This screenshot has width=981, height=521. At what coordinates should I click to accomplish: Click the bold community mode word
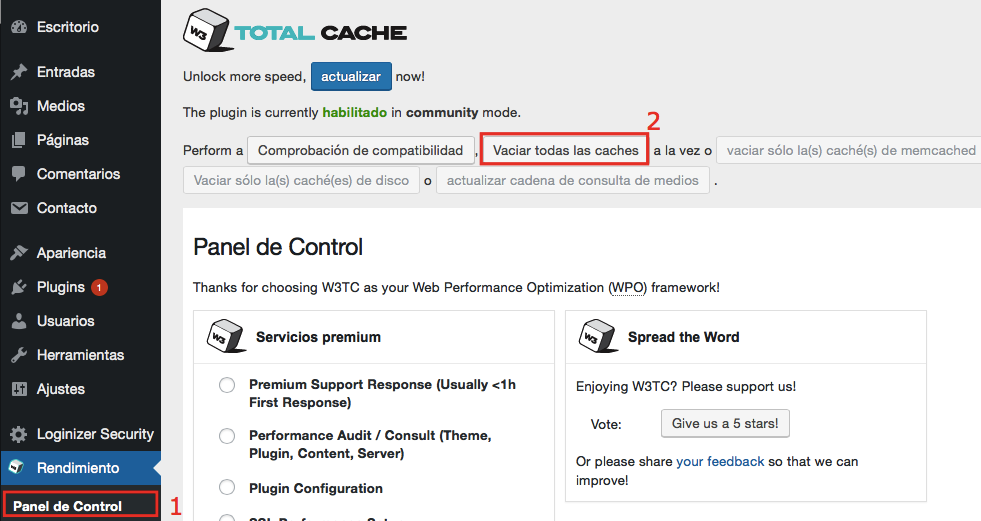442,113
